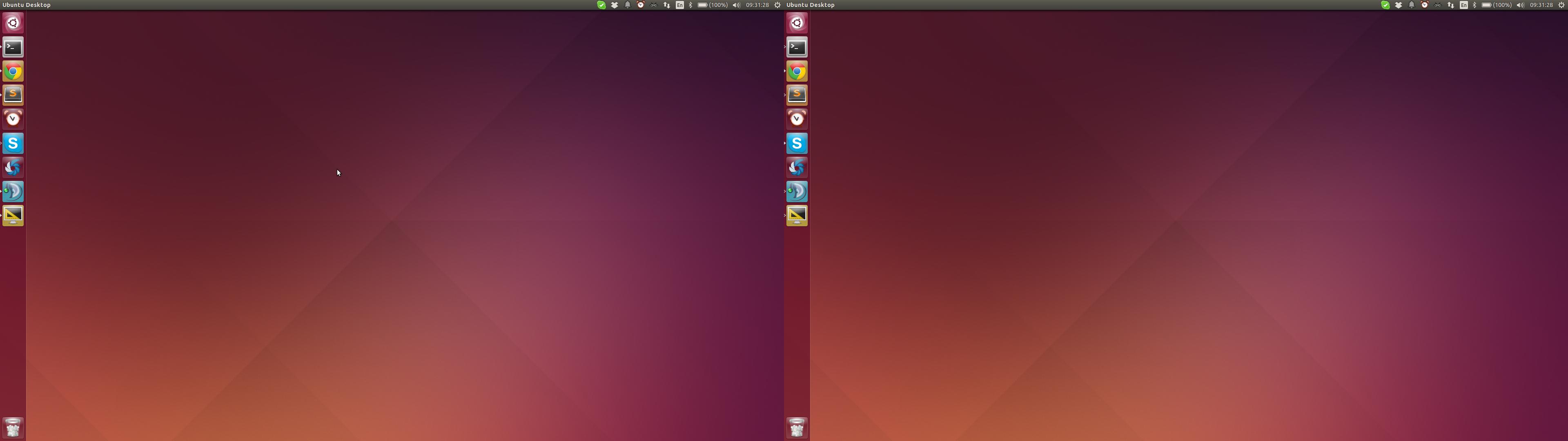Open session gear menu in right monitor panel
This screenshot has width=1568, height=441.
[x=1561, y=5]
